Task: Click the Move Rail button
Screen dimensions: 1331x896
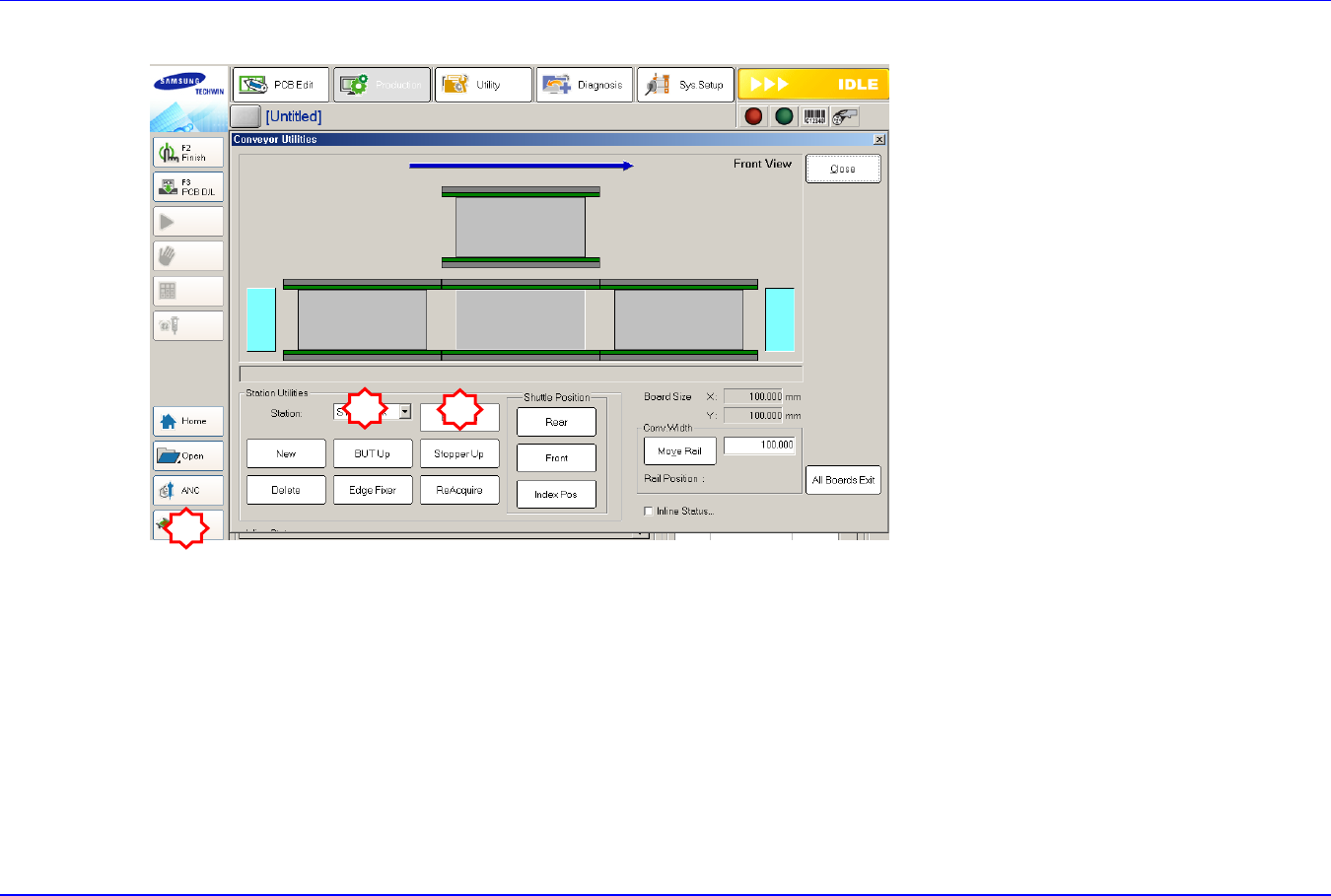Action: click(680, 450)
